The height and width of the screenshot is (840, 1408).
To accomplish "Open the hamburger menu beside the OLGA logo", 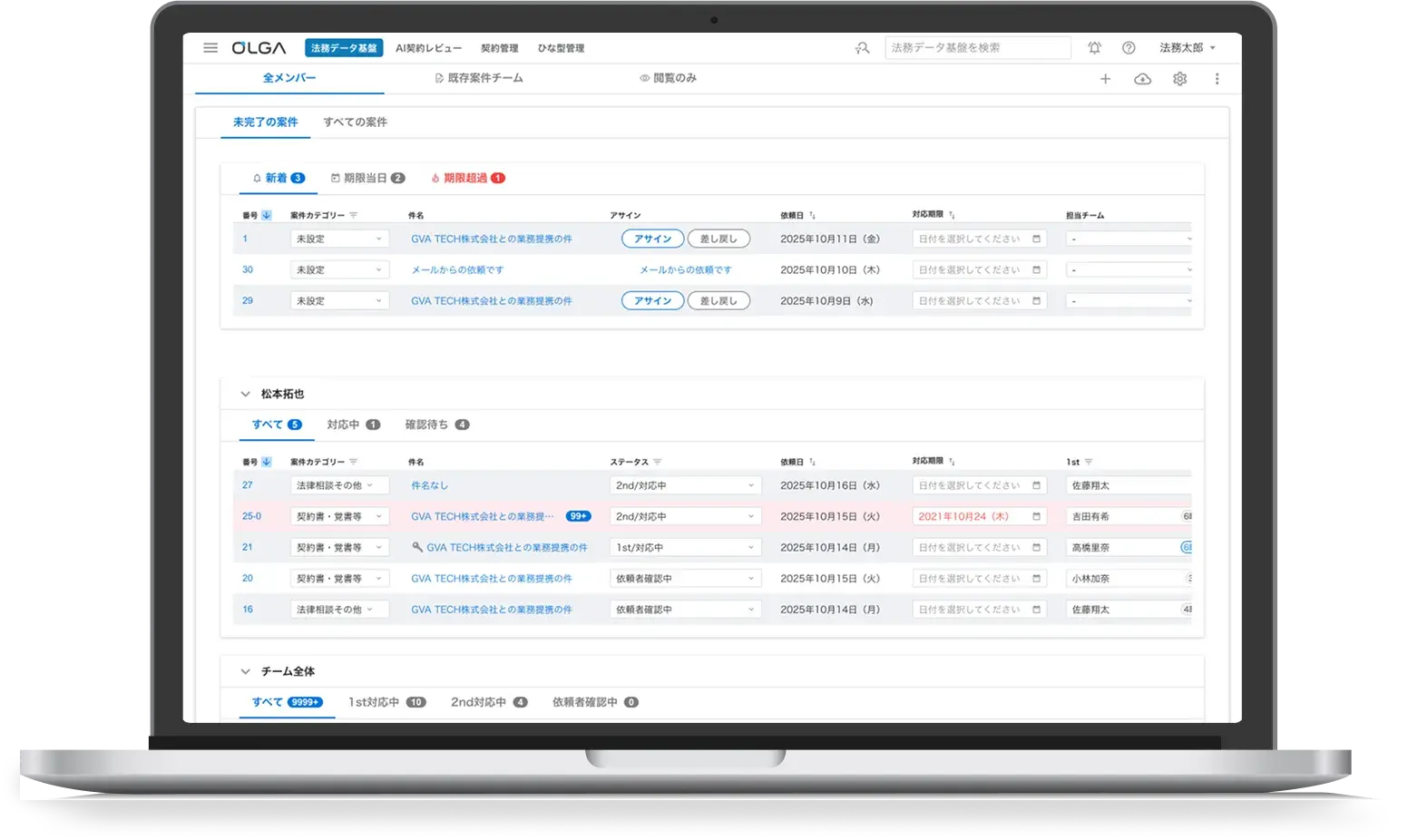I will click(x=210, y=48).
